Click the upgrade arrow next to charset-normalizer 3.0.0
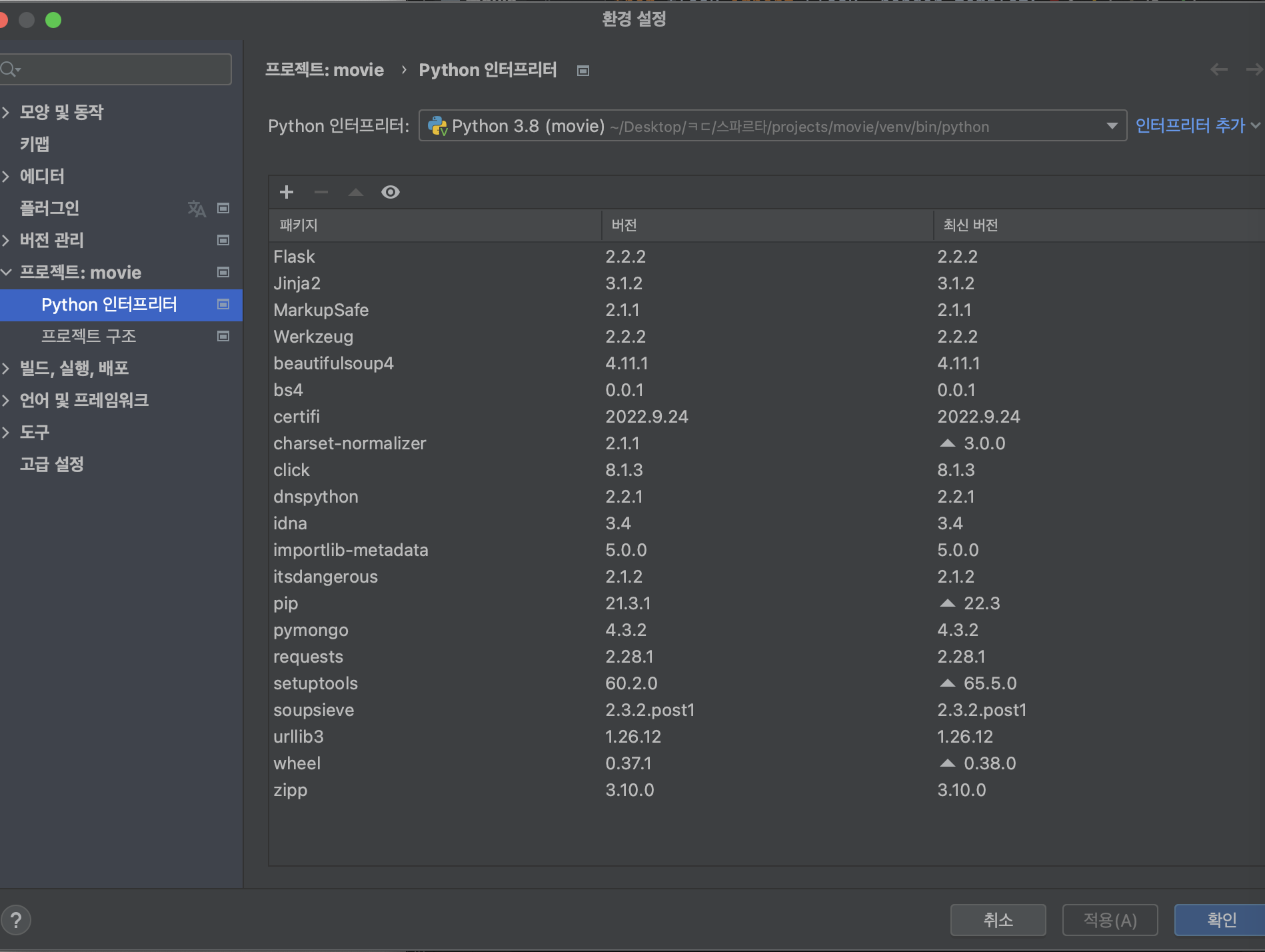The image size is (1265, 952). 947,443
